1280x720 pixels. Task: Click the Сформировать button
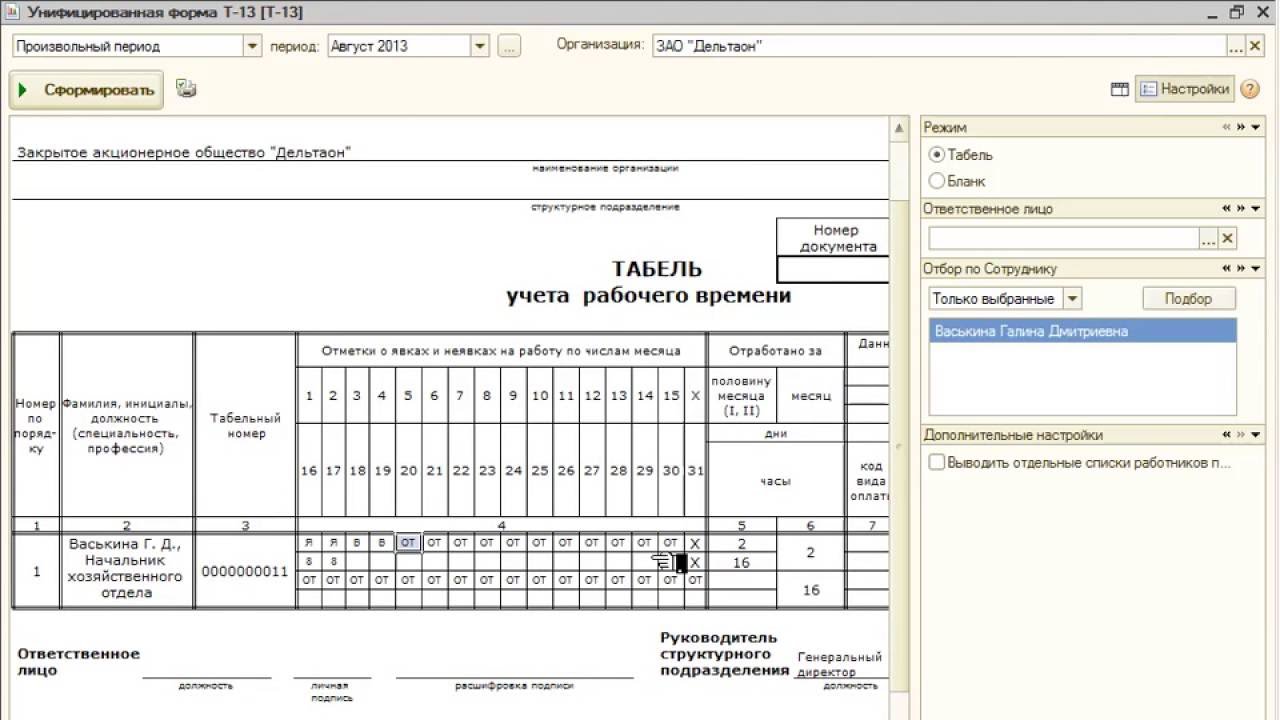pyautogui.click(x=86, y=90)
